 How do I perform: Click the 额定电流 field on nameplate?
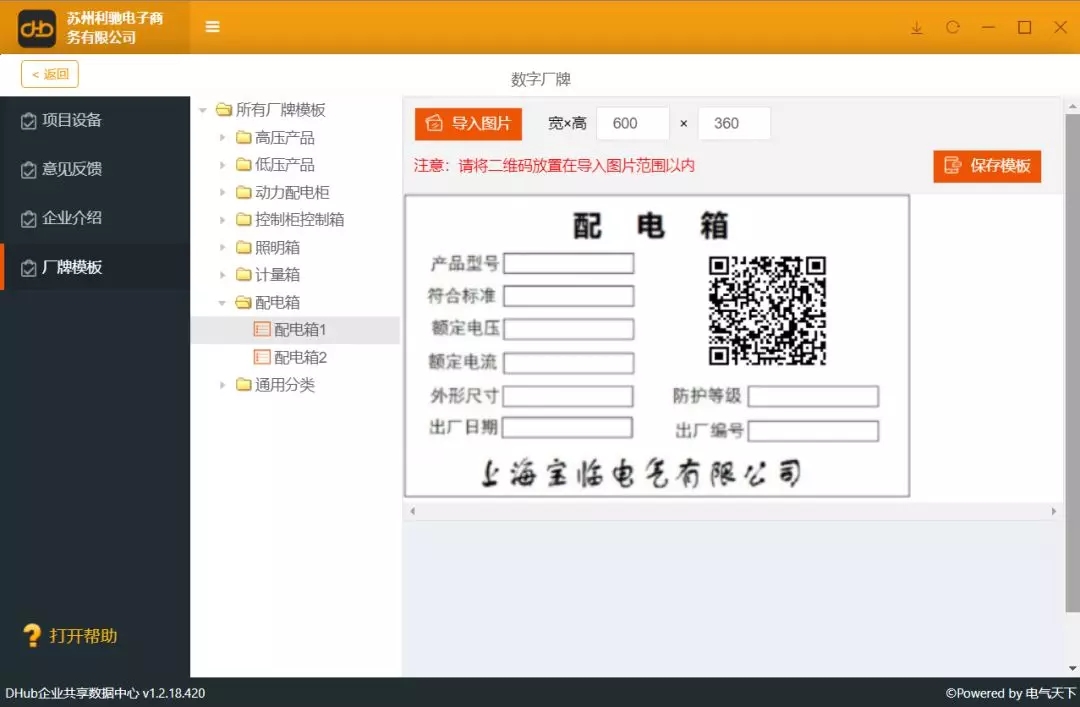pos(569,362)
